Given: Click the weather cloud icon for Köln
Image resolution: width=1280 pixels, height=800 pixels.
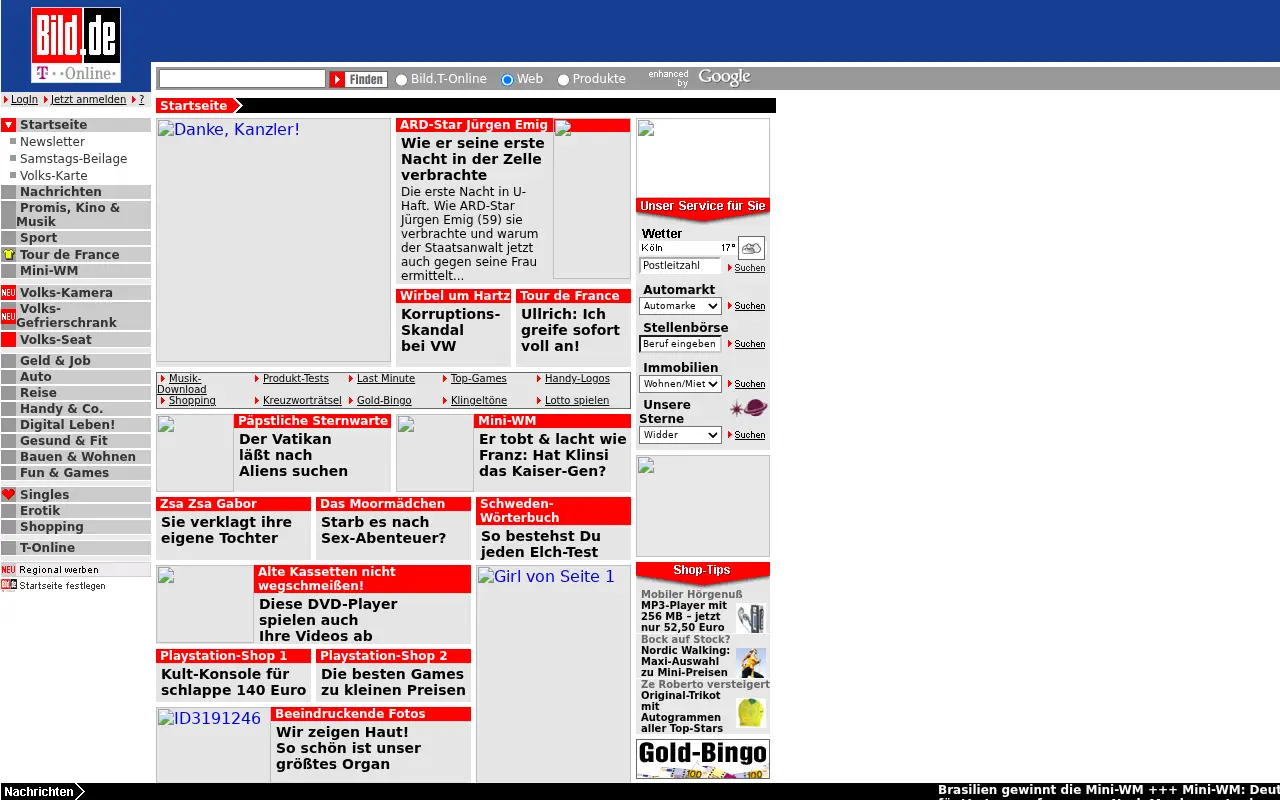Looking at the screenshot, I should 751,248.
